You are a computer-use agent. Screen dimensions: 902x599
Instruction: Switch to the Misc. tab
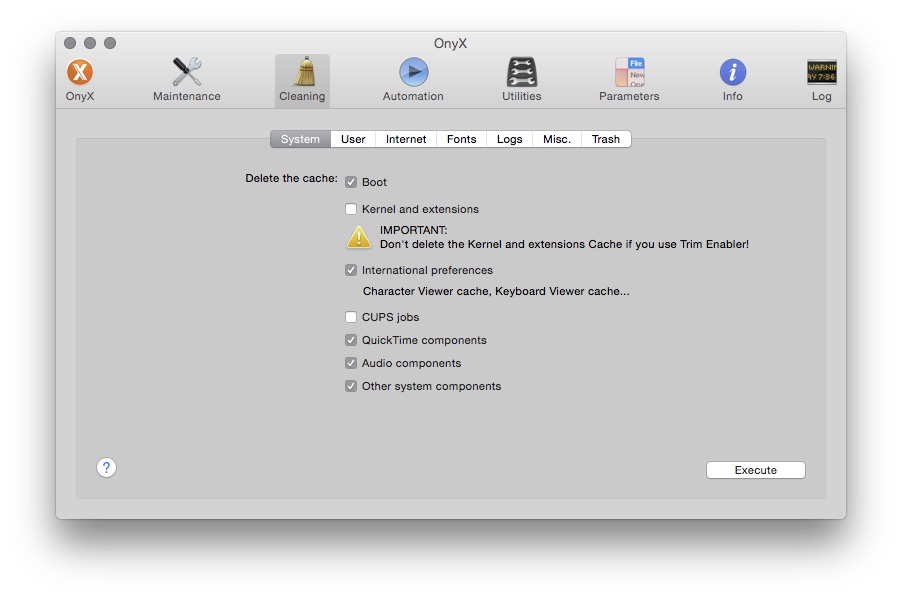(x=557, y=139)
